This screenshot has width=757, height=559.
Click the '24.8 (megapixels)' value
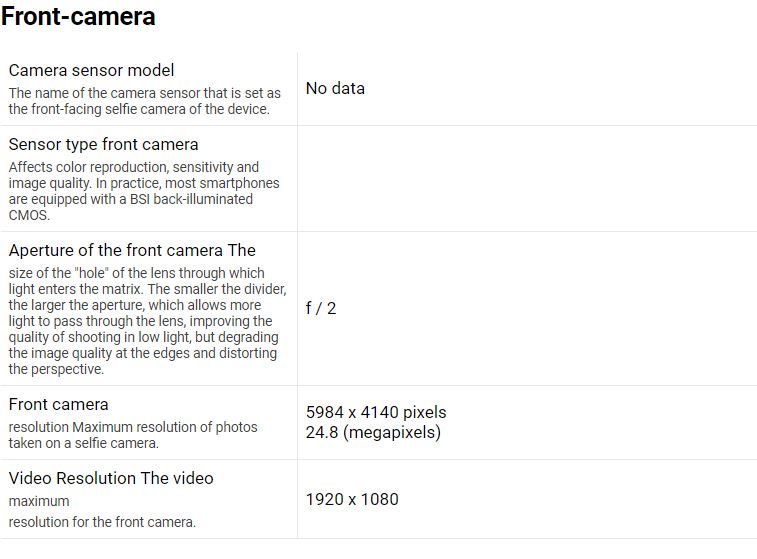click(x=373, y=432)
